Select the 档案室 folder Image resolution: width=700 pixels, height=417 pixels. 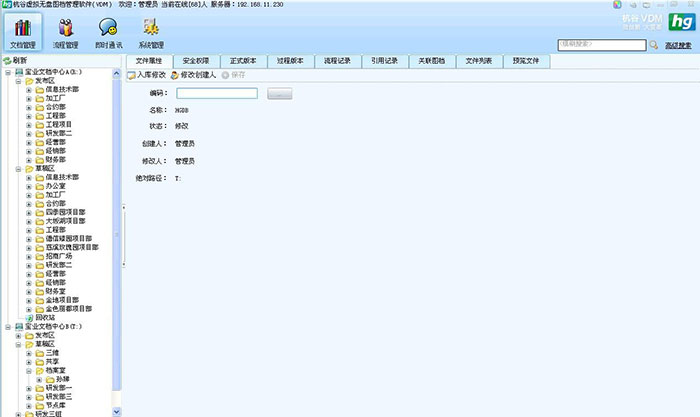pos(55,371)
